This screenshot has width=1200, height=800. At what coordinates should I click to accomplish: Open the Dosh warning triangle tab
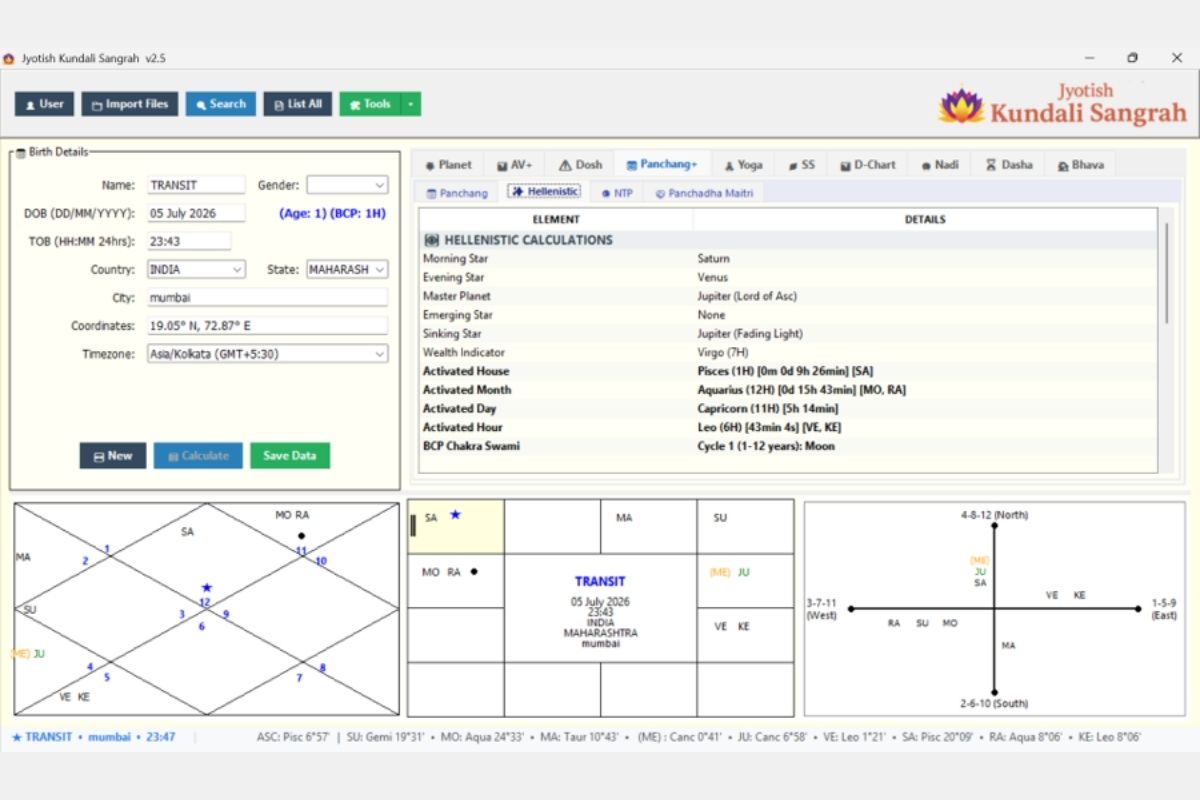[x=580, y=165]
